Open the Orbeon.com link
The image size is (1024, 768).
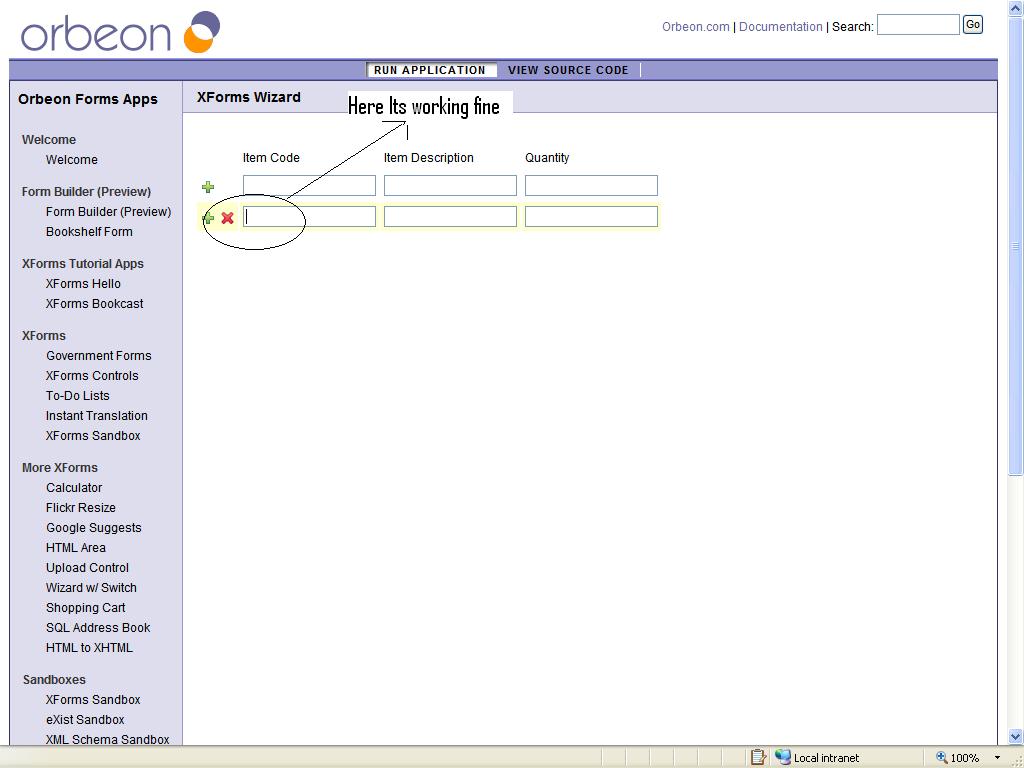695,27
